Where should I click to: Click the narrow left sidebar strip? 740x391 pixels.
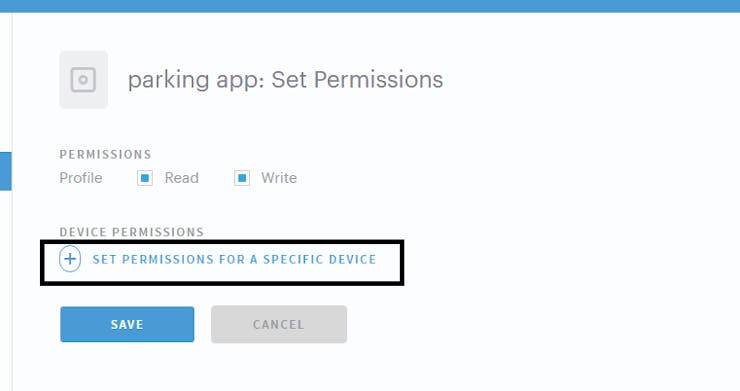6,202
